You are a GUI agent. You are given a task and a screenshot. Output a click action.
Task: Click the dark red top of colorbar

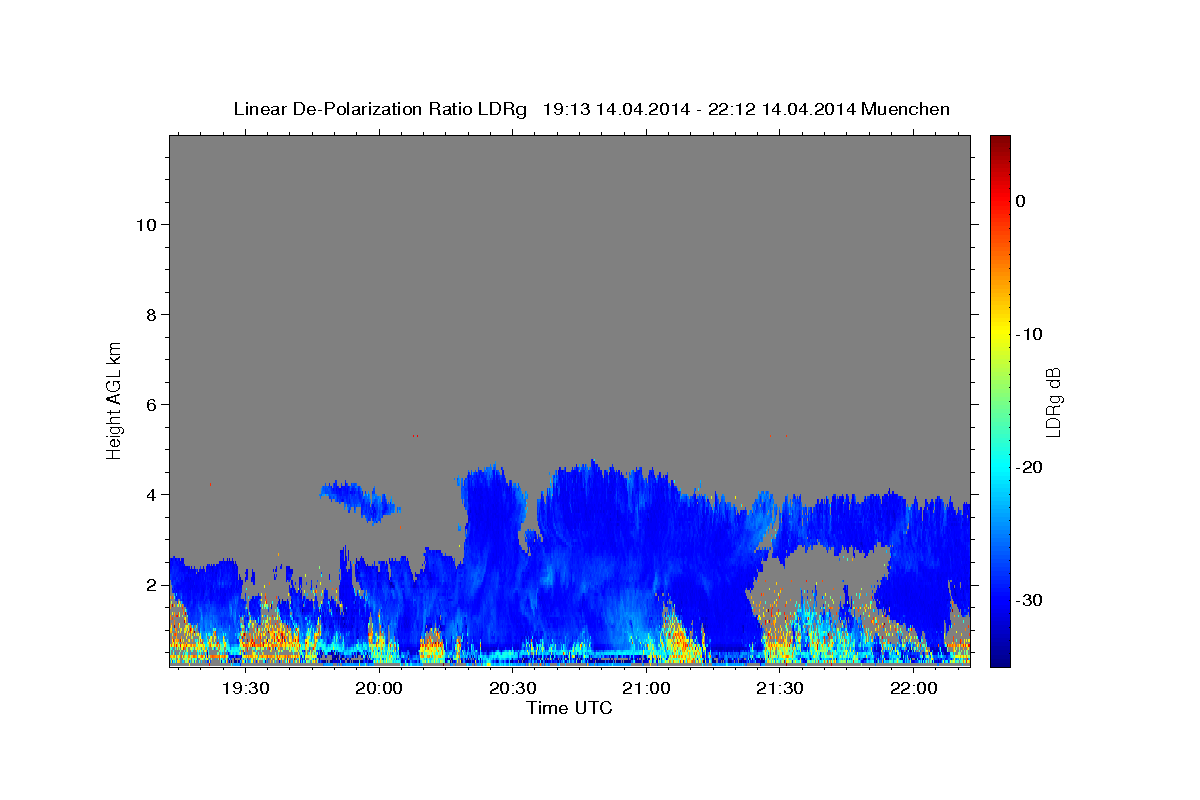click(1000, 142)
